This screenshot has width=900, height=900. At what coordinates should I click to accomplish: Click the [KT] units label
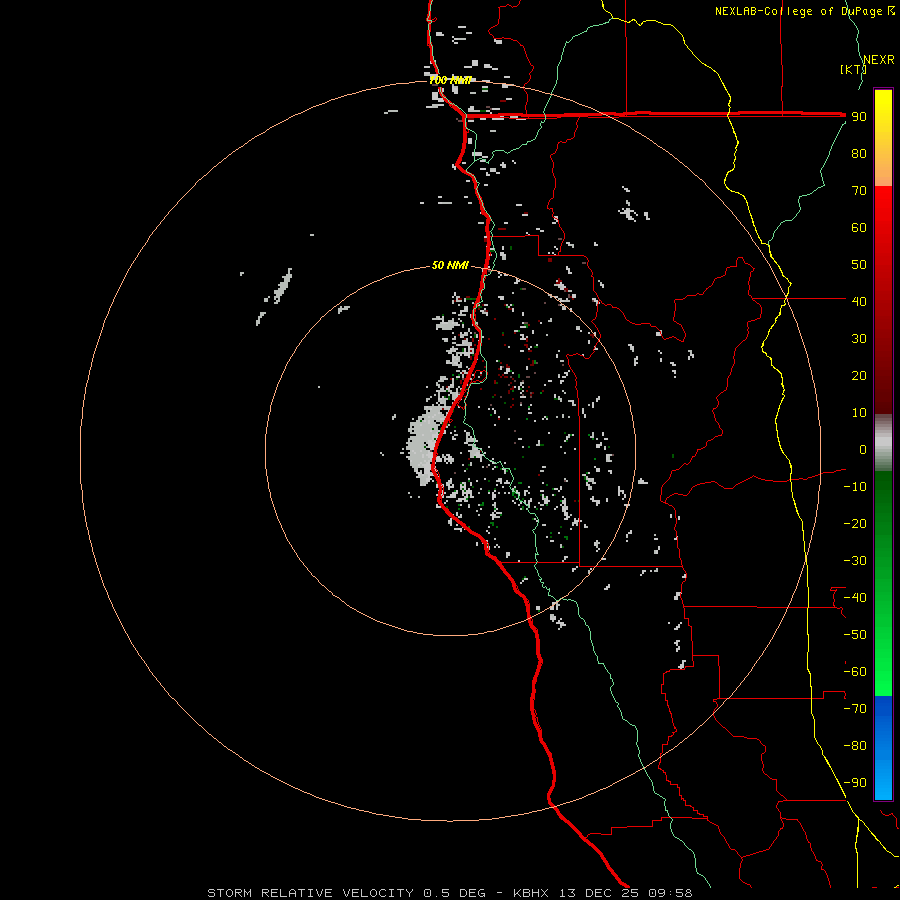coord(853,69)
